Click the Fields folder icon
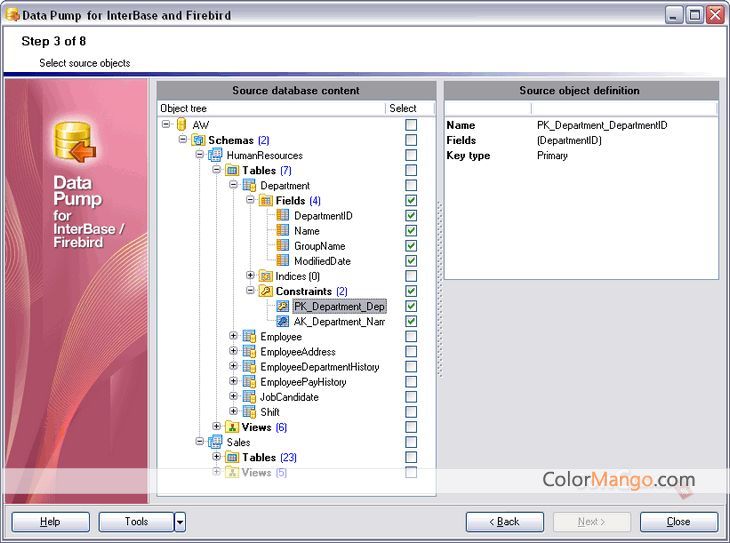The width and height of the screenshot is (730, 543). [265, 201]
